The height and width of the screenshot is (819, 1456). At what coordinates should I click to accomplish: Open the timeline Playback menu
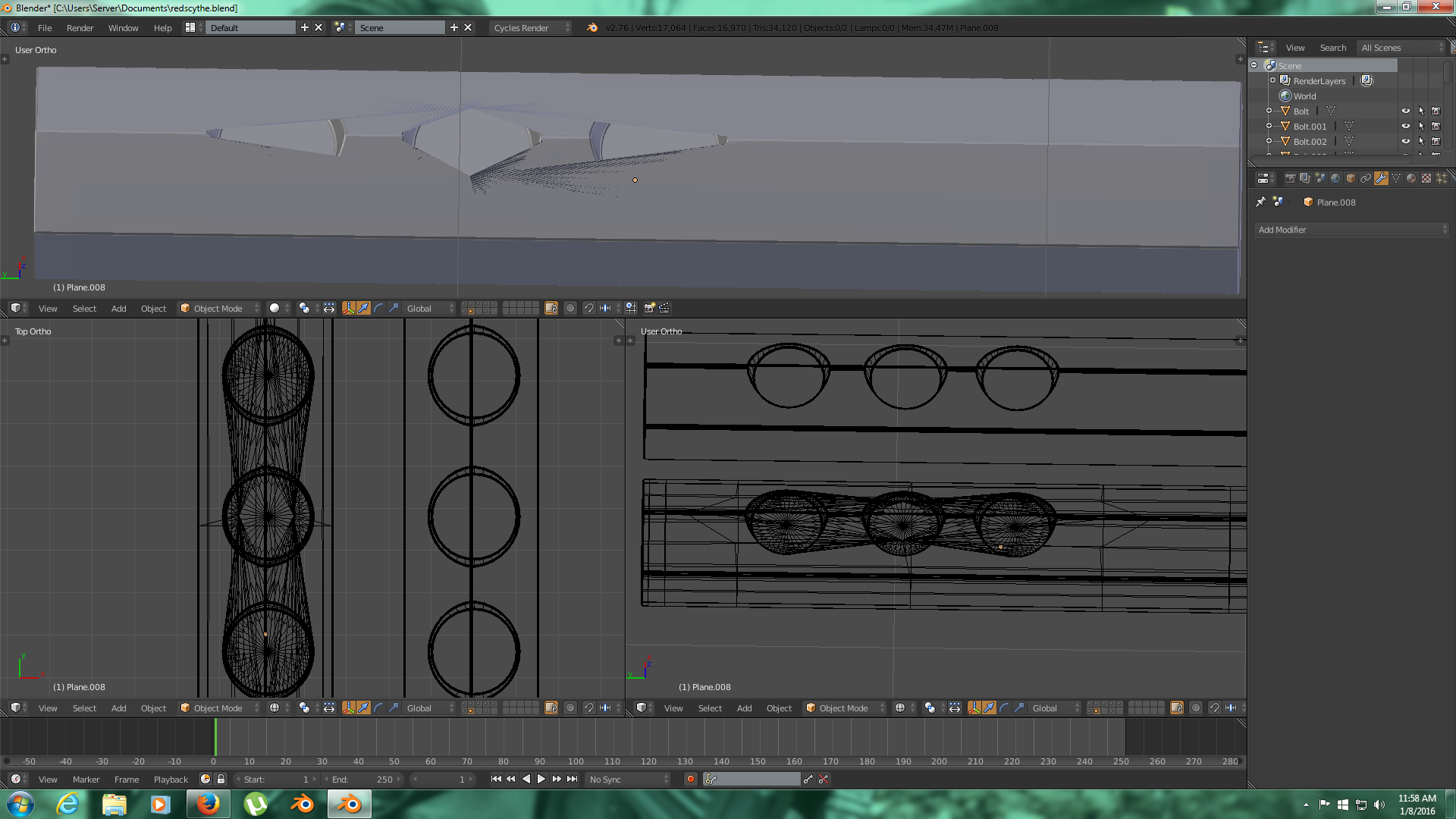pos(171,779)
